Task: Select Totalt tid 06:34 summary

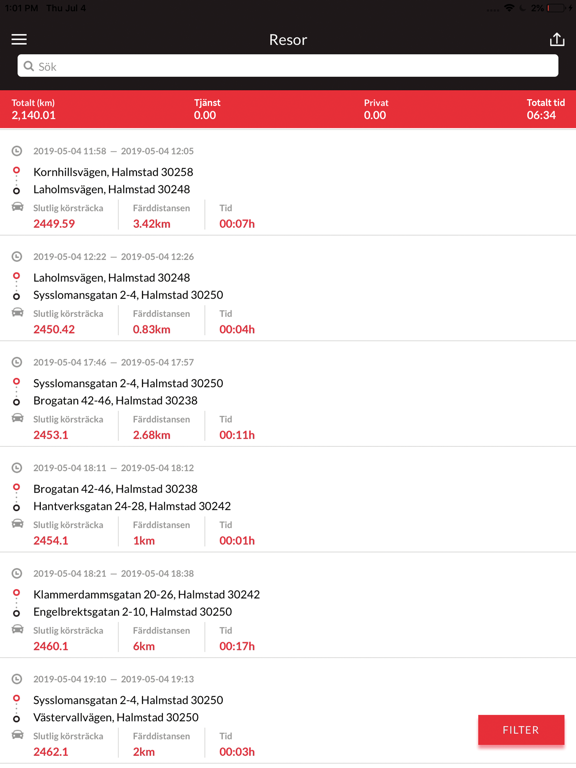Action: (545, 109)
